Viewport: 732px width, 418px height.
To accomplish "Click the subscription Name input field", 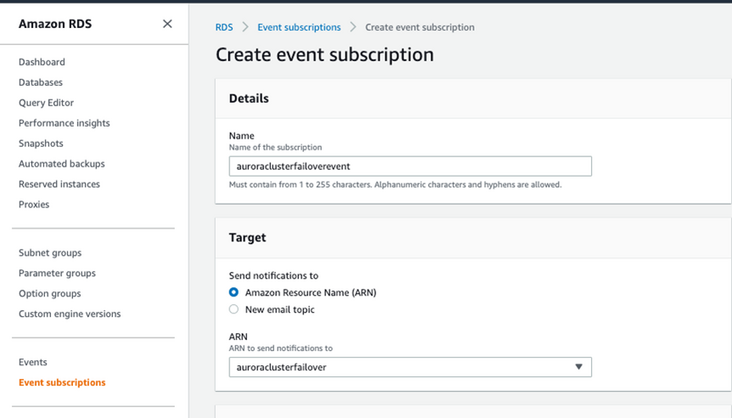I will (410, 166).
